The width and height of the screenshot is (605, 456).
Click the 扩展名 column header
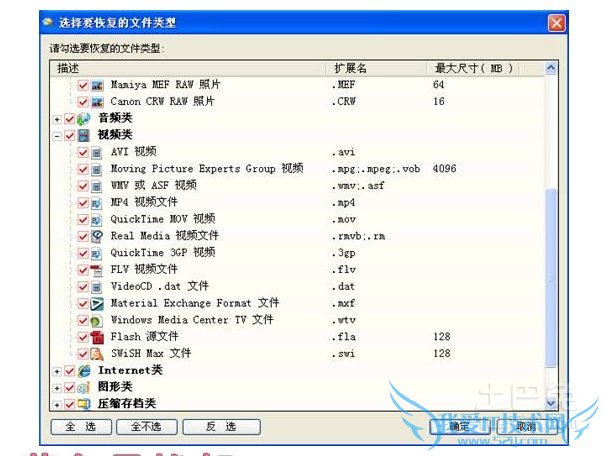(377, 68)
